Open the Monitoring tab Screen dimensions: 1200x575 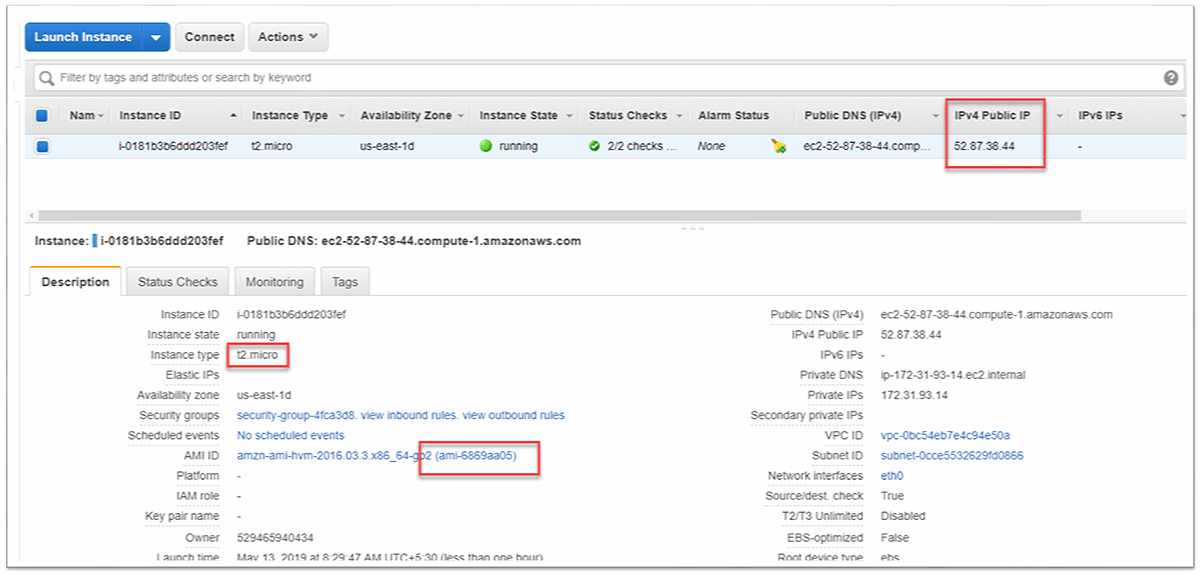[x=275, y=282]
